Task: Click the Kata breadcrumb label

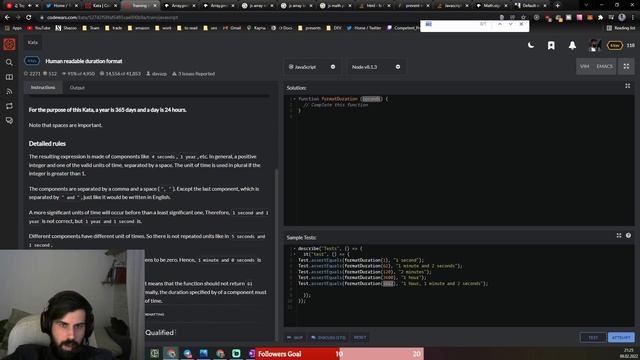Action: click(x=33, y=42)
